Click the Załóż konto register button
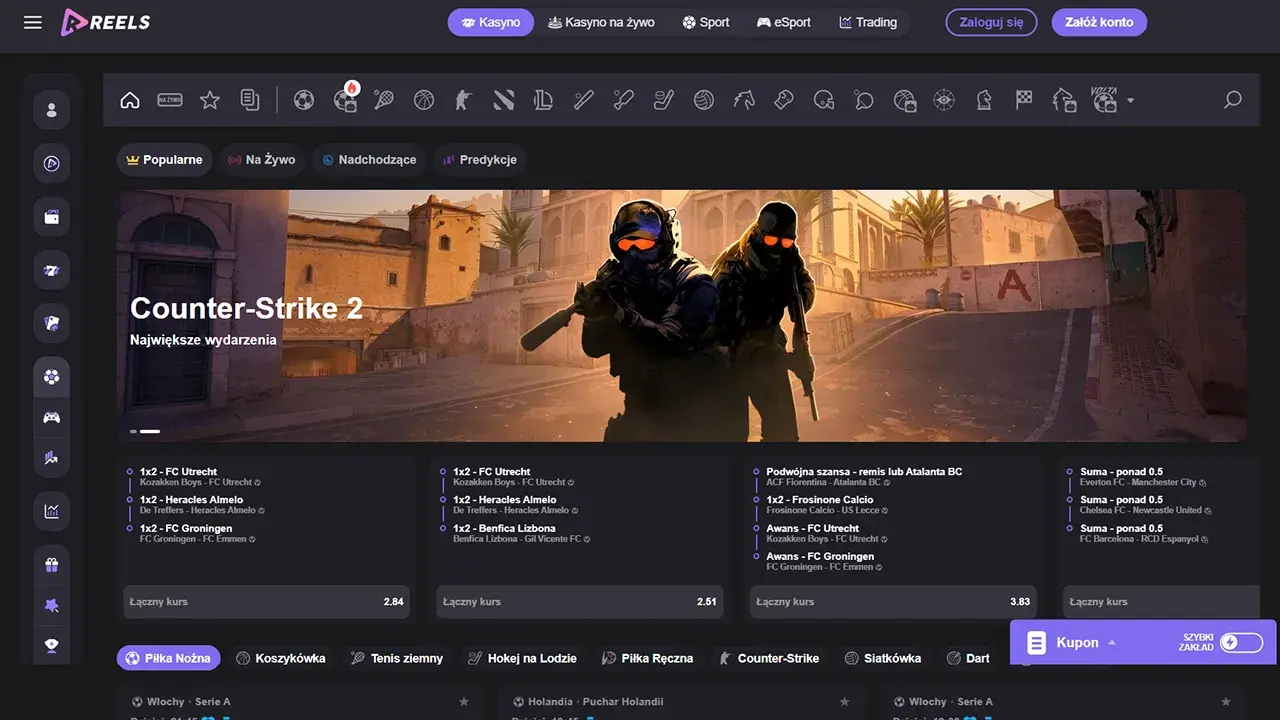 1099,22
